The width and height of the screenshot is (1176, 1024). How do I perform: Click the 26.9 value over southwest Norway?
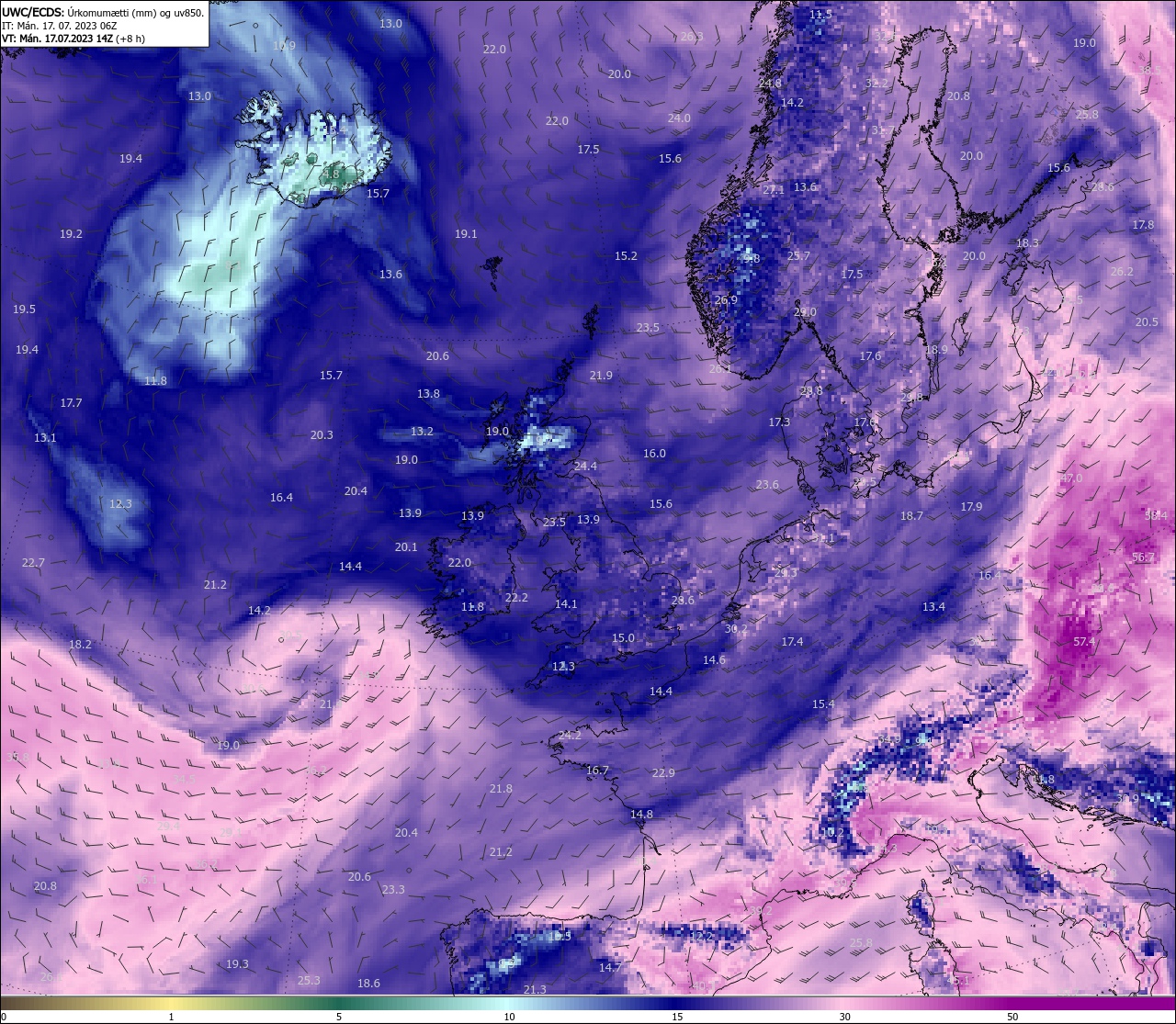726,300
